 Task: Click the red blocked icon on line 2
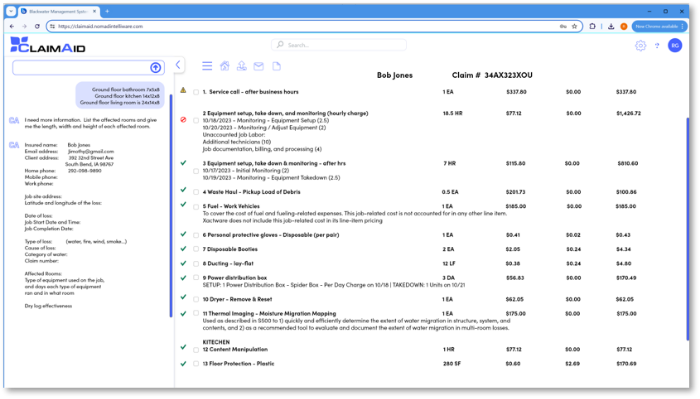[183, 120]
